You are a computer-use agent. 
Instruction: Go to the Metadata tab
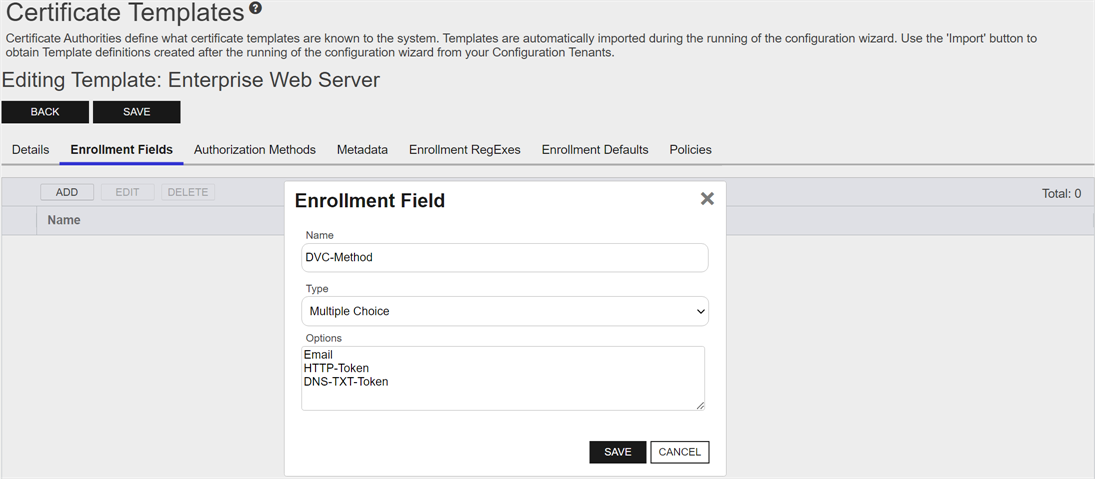(362, 150)
